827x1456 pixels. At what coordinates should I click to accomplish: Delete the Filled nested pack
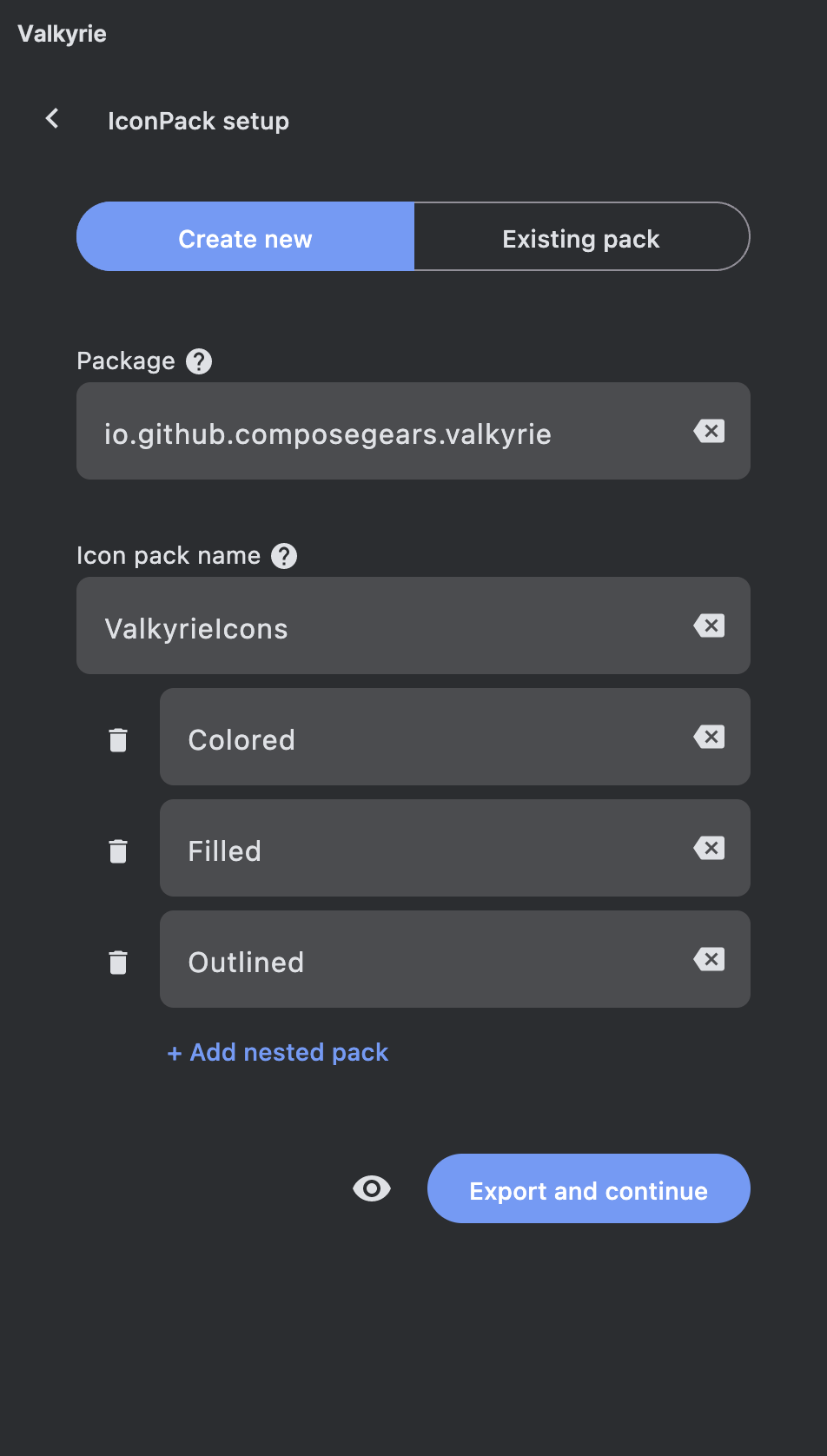[118, 850]
